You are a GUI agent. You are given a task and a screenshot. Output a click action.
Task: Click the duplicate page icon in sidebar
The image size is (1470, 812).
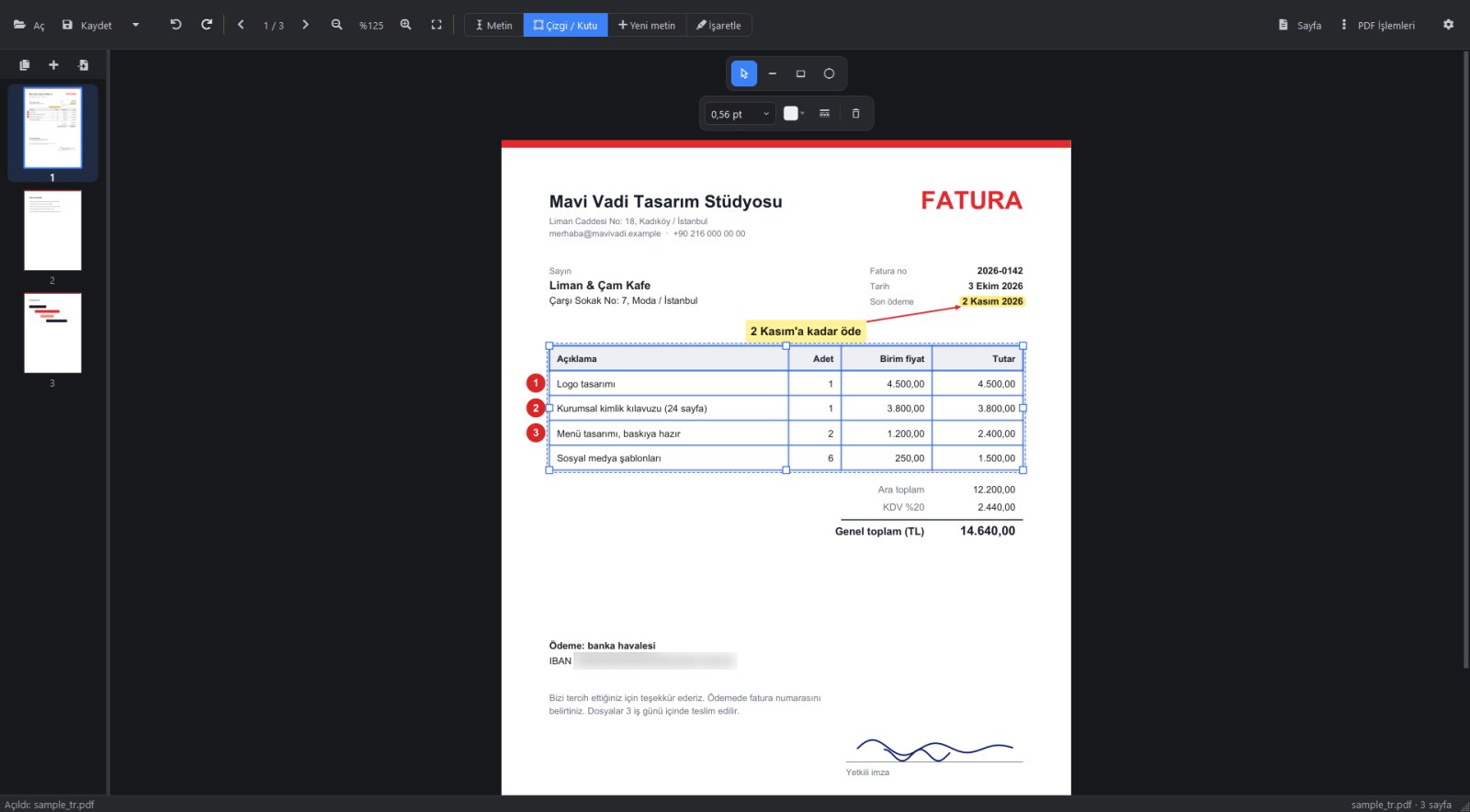coord(25,65)
